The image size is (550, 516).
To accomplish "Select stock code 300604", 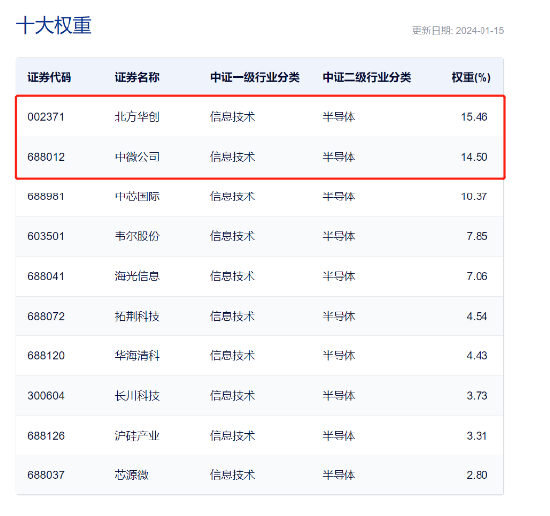I will coord(46,396).
